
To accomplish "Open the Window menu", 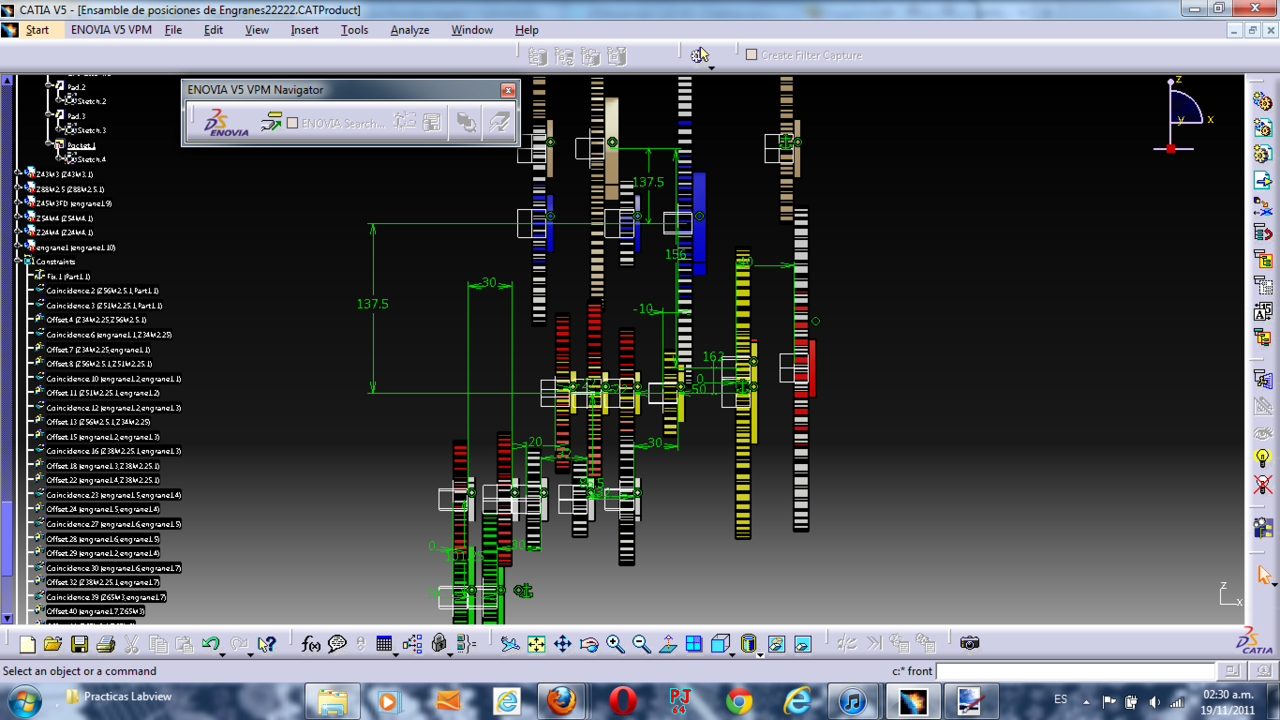I will (471, 30).
